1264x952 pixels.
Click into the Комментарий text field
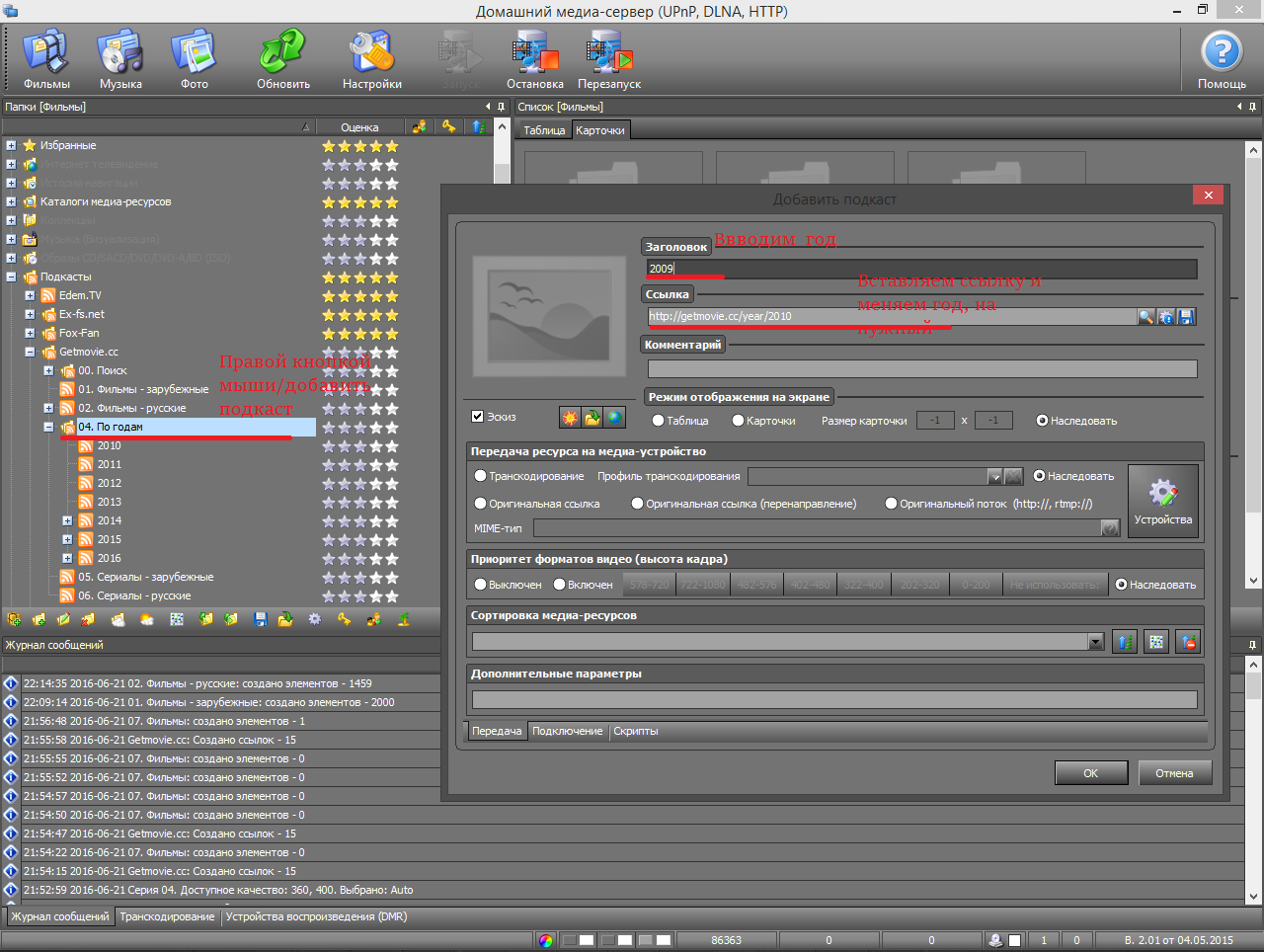tap(921, 369)
